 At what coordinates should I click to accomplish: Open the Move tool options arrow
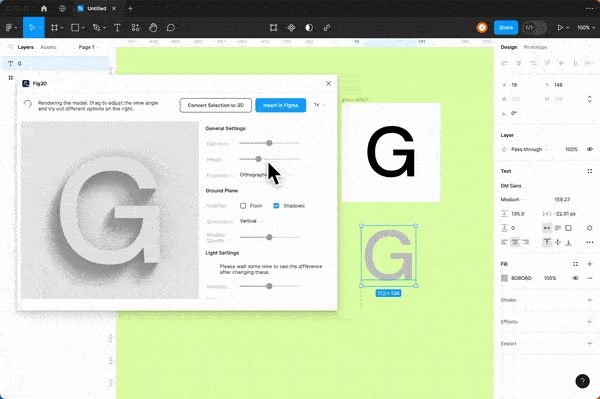40,28
